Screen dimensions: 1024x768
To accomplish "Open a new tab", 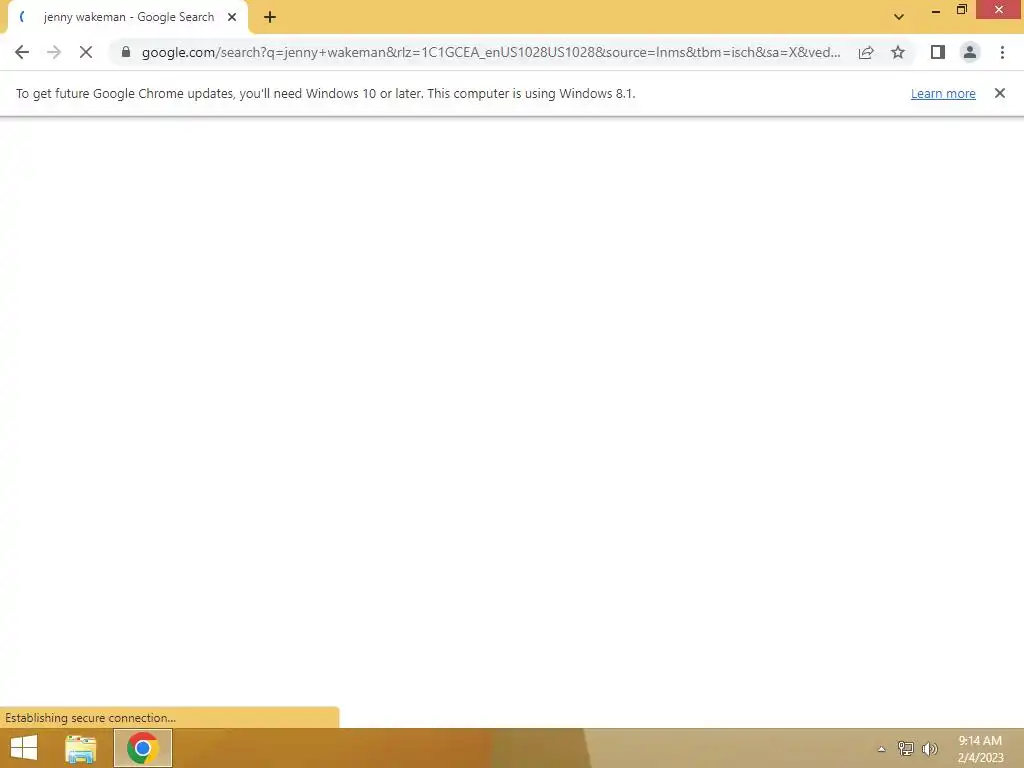I will click(270, 17).
